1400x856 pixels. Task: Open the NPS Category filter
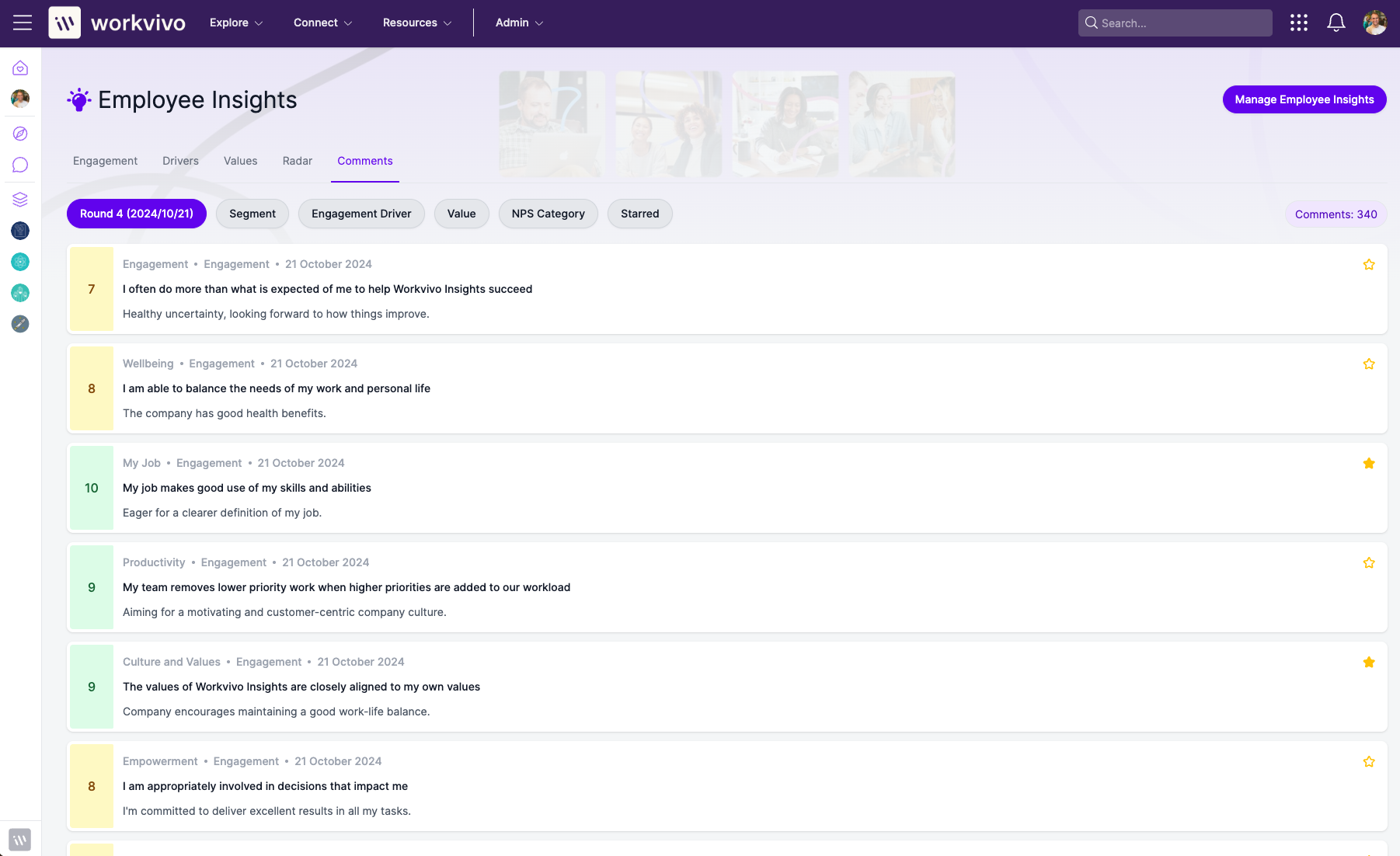coord(549,214)
